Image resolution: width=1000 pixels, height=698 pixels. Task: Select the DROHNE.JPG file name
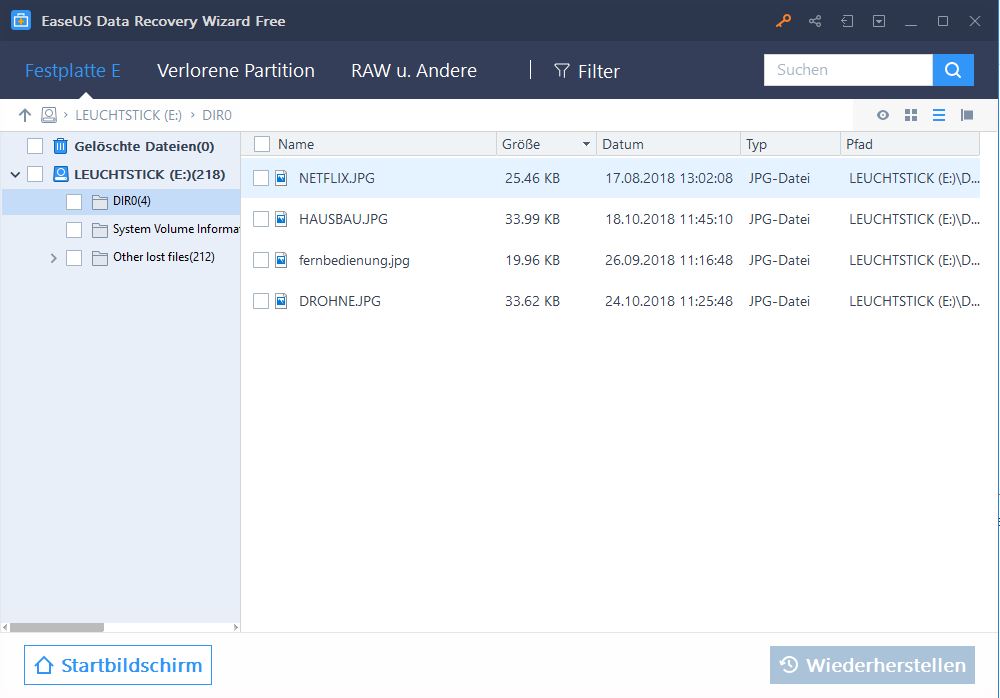coord(340,301)
